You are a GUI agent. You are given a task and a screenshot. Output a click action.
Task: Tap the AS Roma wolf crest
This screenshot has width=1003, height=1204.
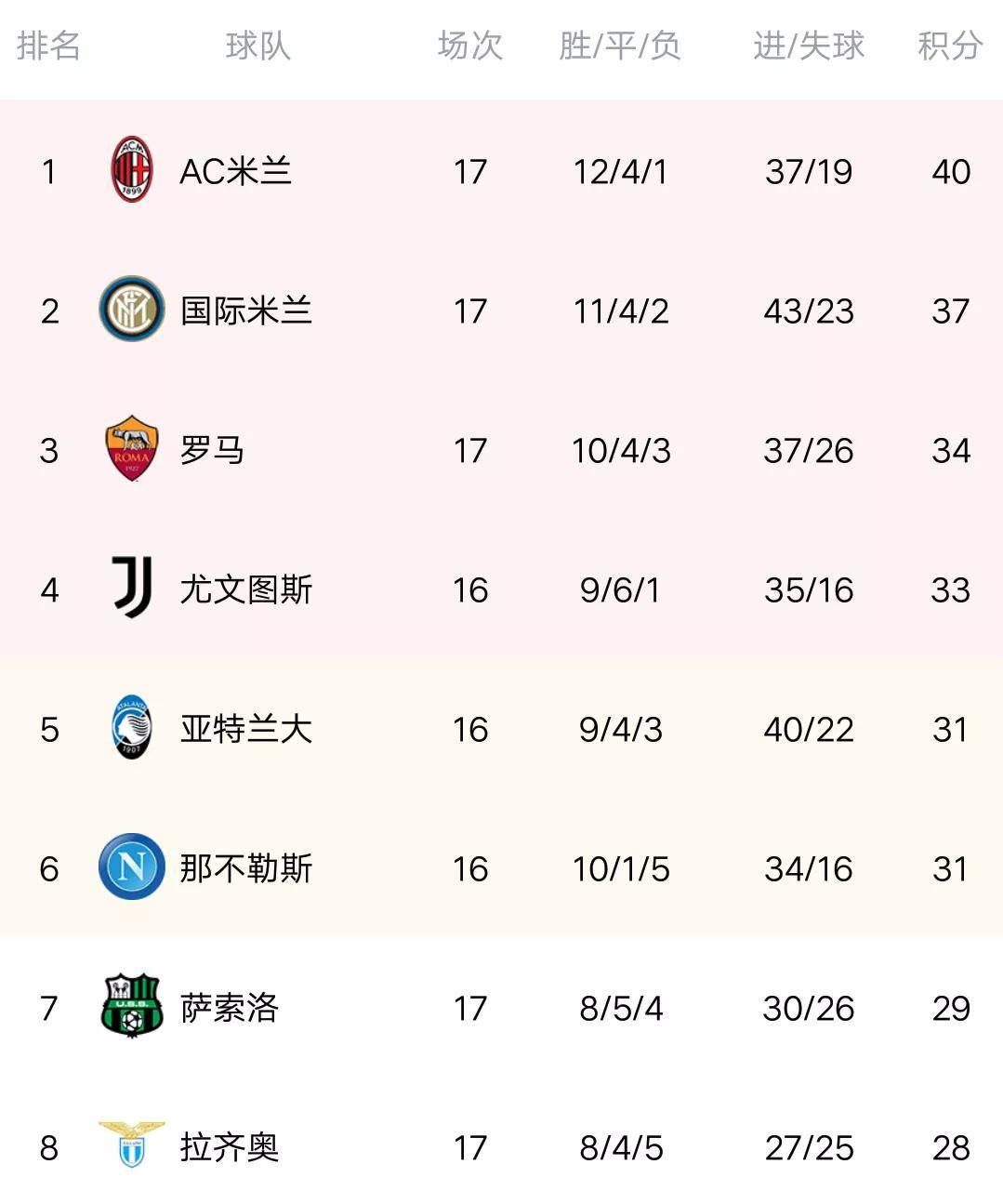tap(131, 448)
